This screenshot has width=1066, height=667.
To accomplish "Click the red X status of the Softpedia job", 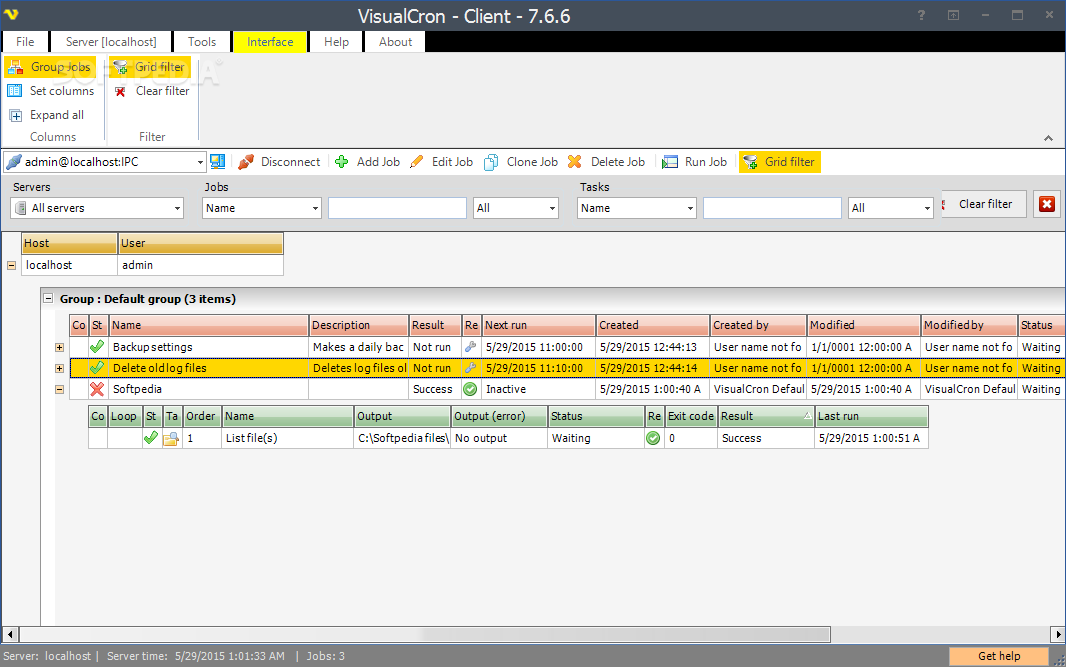I will click(x=97, y=389).
